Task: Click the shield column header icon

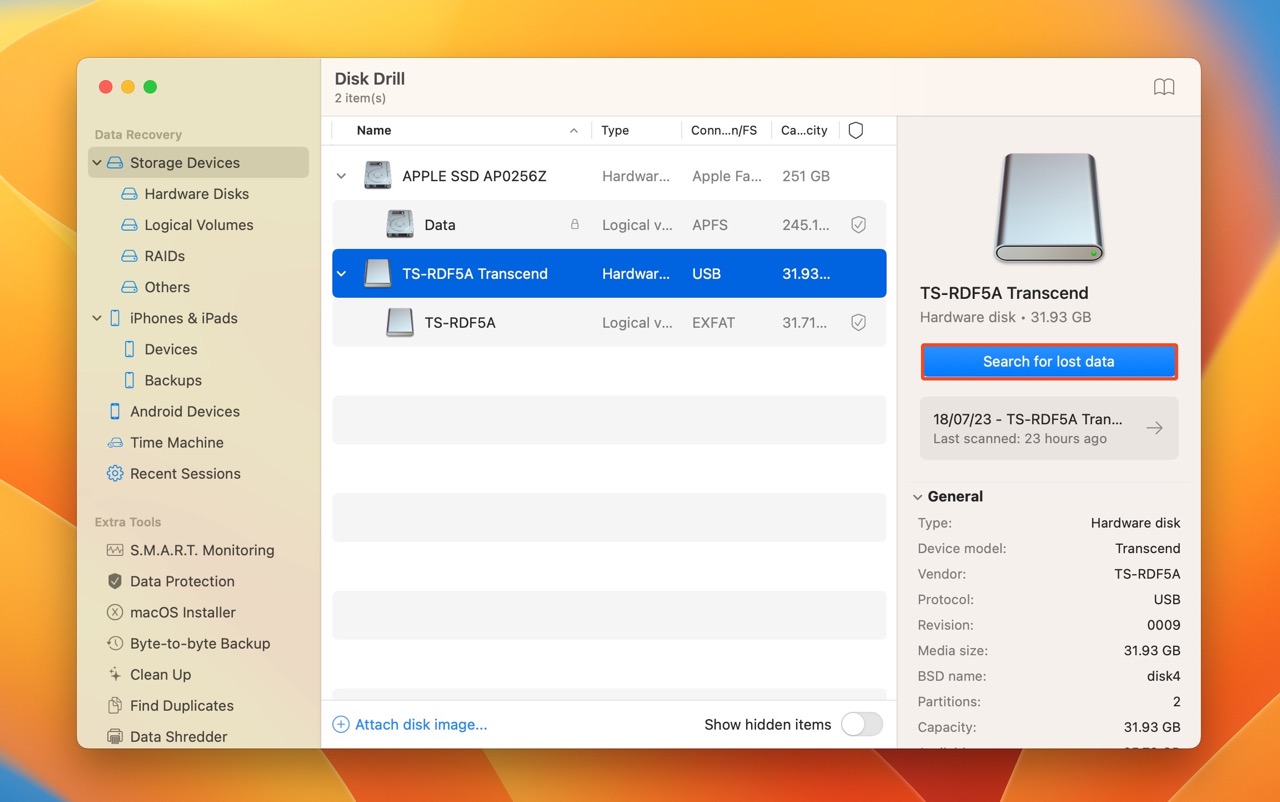Action: coord(855,130)
